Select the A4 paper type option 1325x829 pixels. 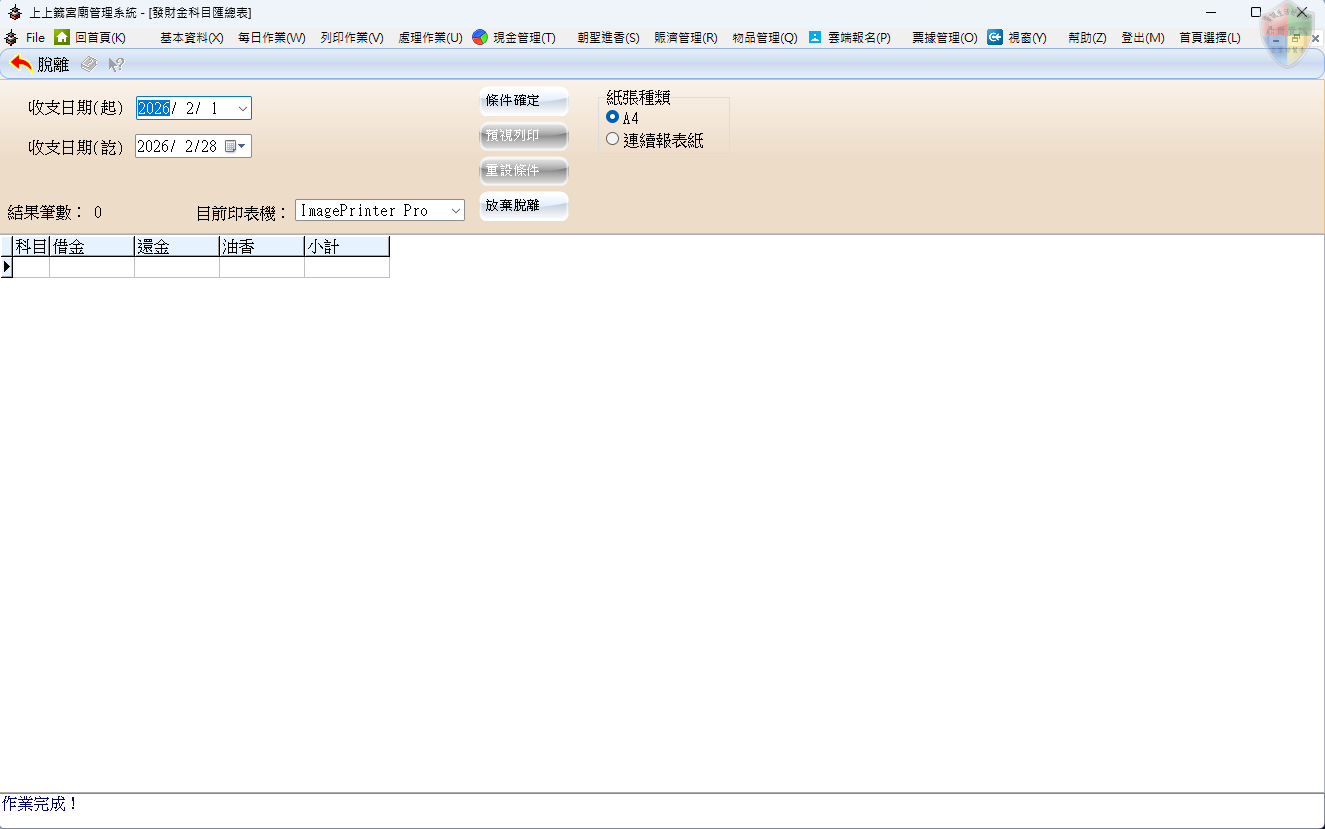click(613, 117)
